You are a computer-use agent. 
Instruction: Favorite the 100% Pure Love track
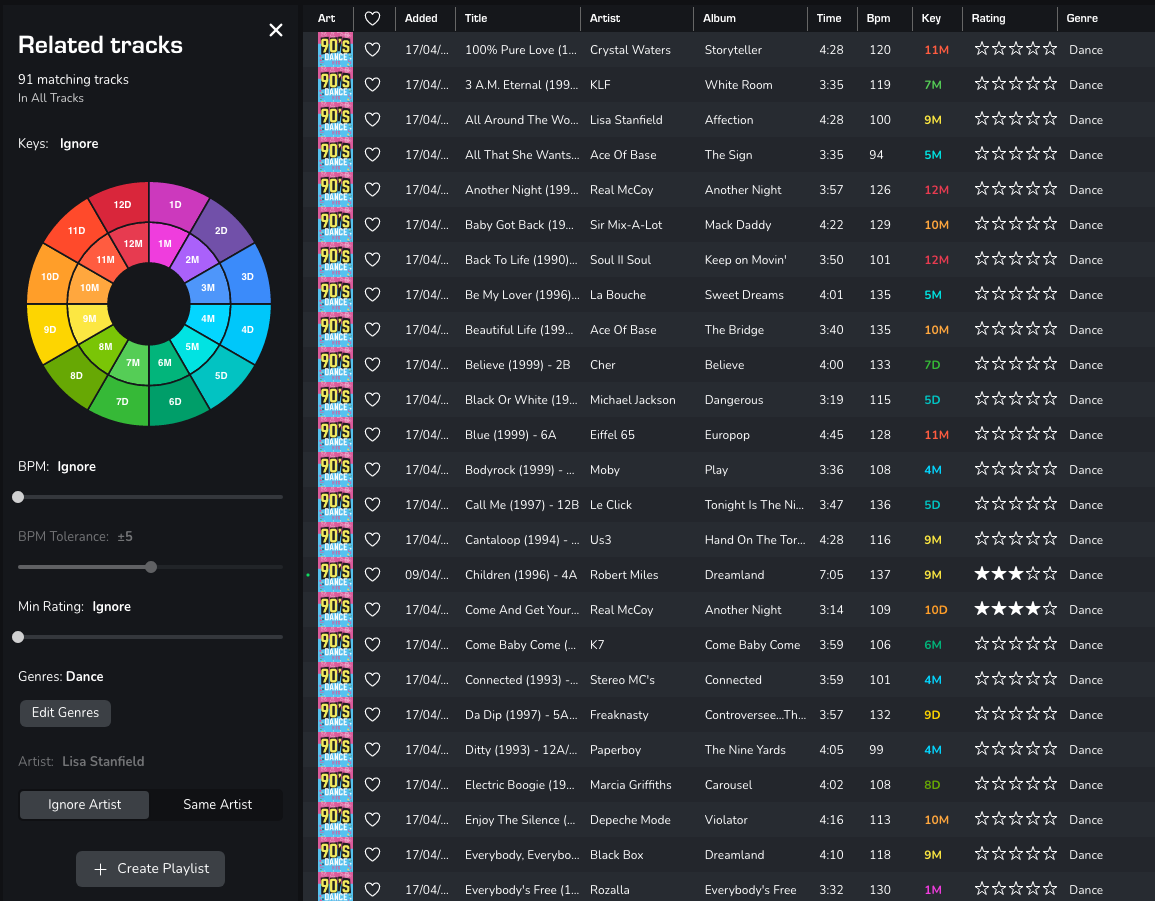tap(373, 49)
